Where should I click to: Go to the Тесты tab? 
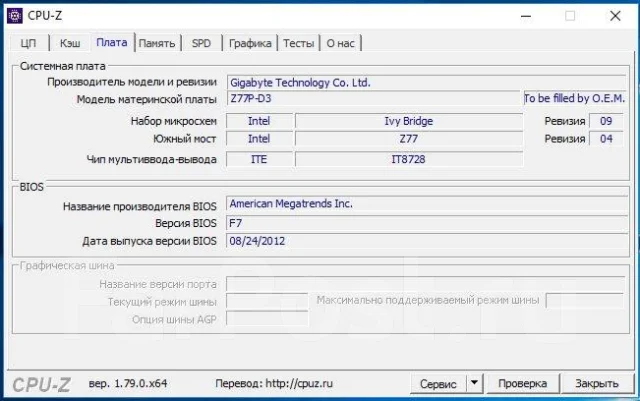pos(299,43)
